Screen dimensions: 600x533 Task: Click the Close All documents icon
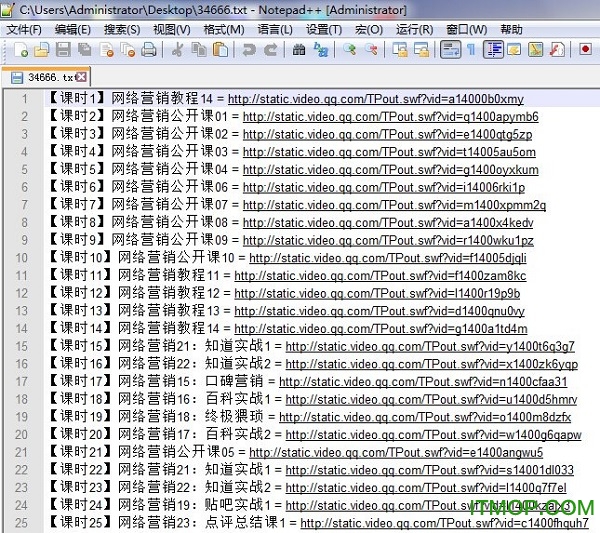[127, 50]
